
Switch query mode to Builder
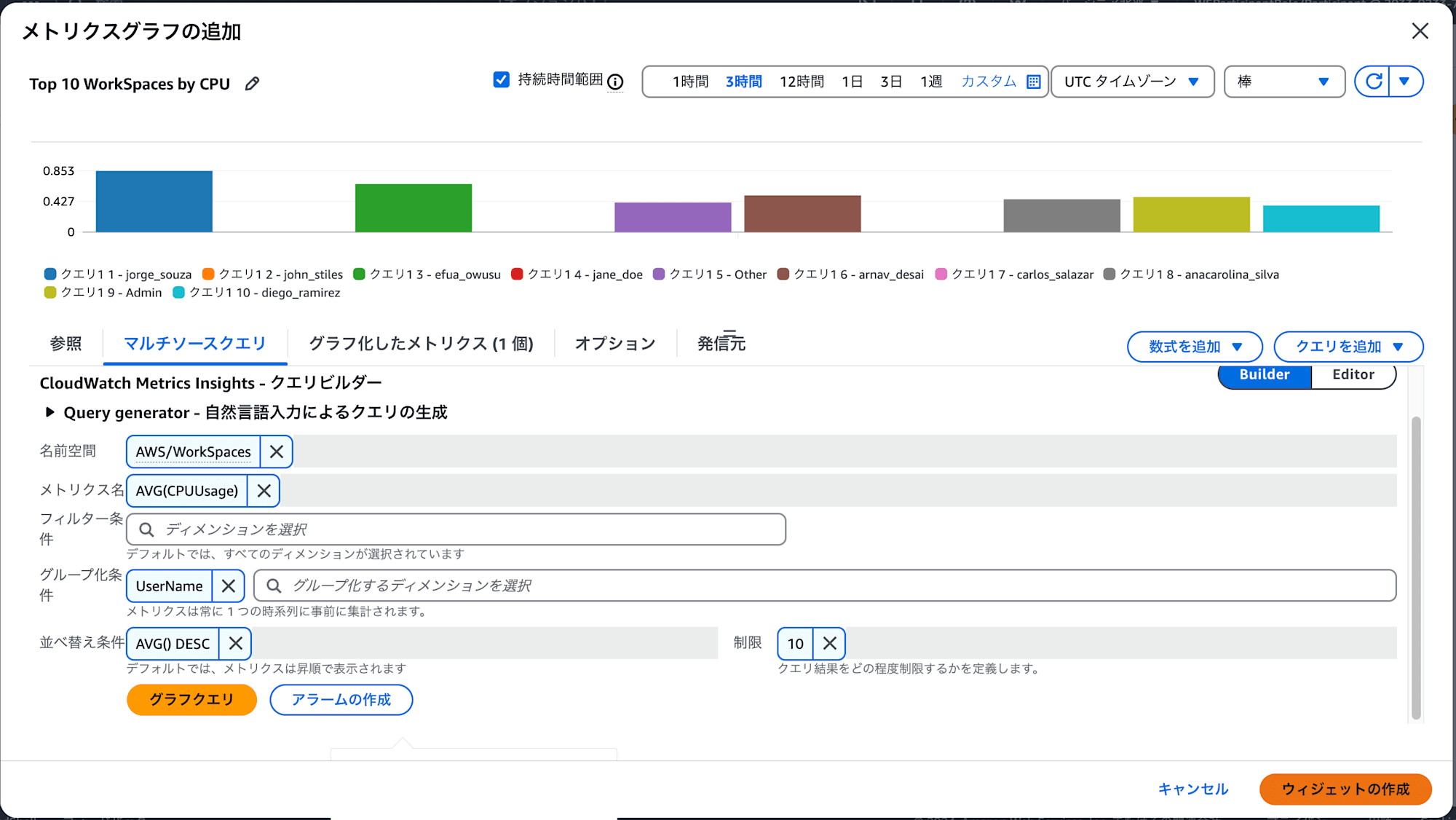point(1265,375)
